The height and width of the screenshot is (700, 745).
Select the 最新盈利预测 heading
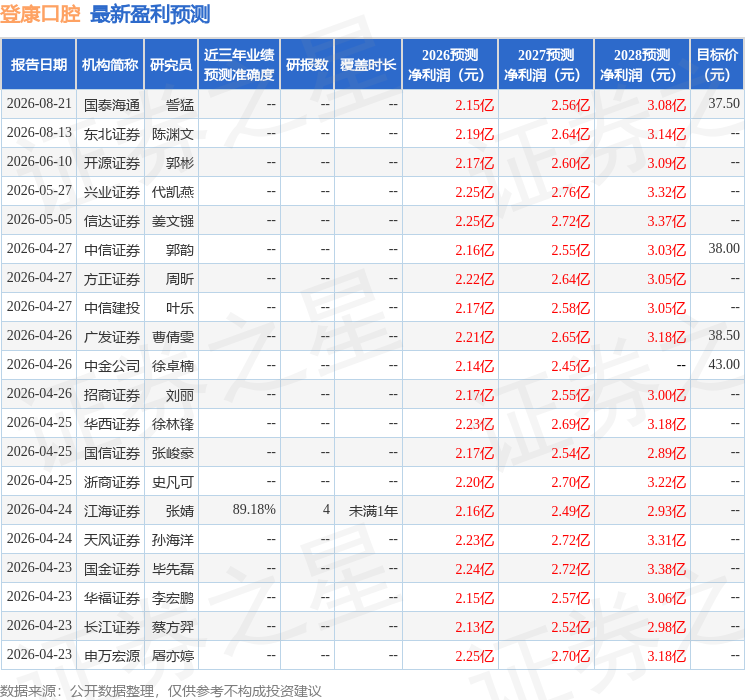150,14
